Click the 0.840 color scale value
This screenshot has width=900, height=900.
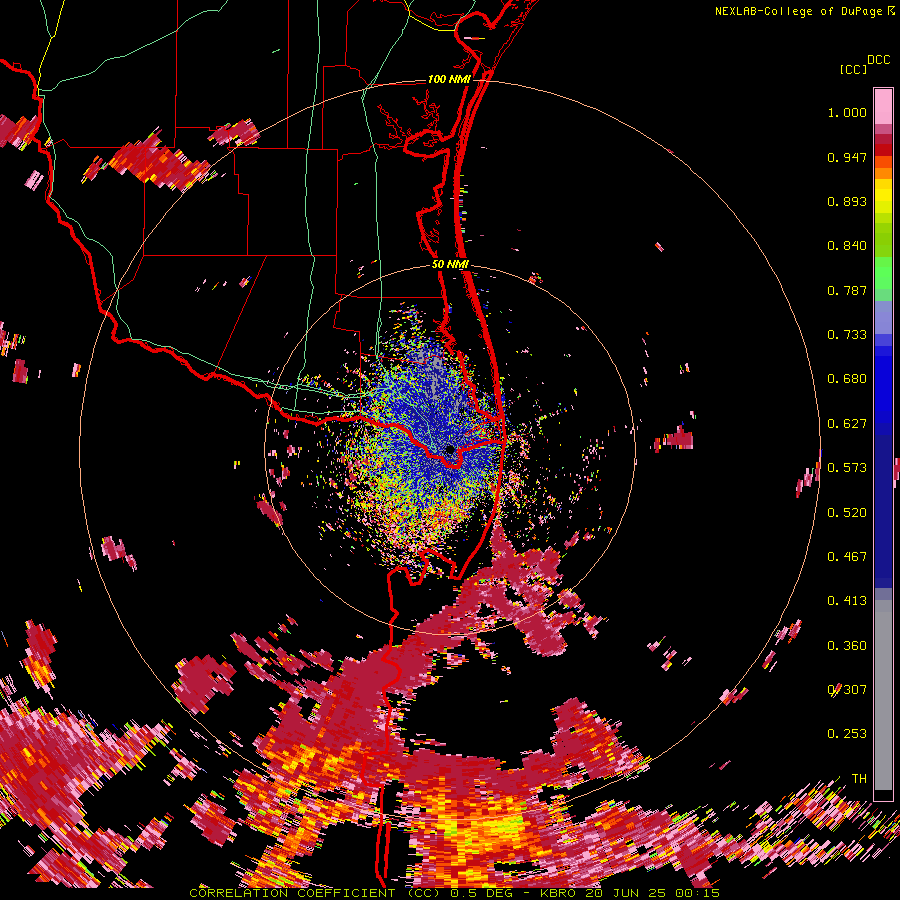pos(847,246)
